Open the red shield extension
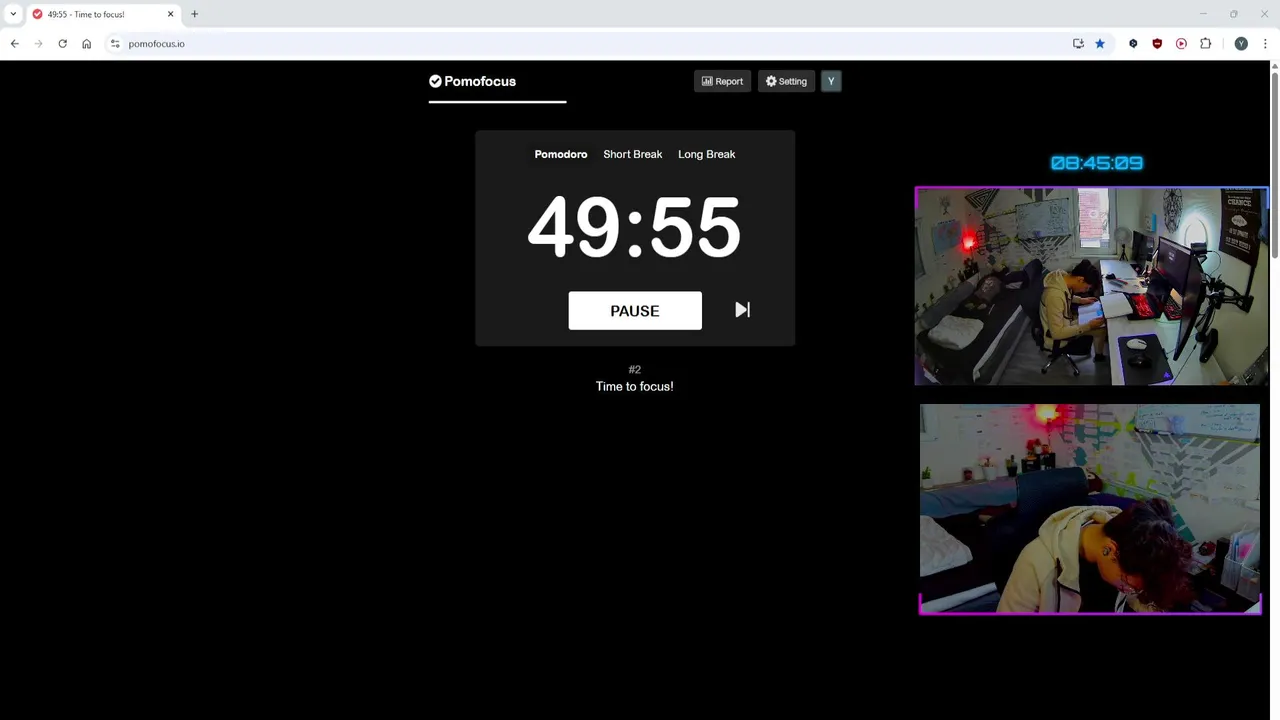Viewport: 1280px width, 720px height. (1157, 44)
